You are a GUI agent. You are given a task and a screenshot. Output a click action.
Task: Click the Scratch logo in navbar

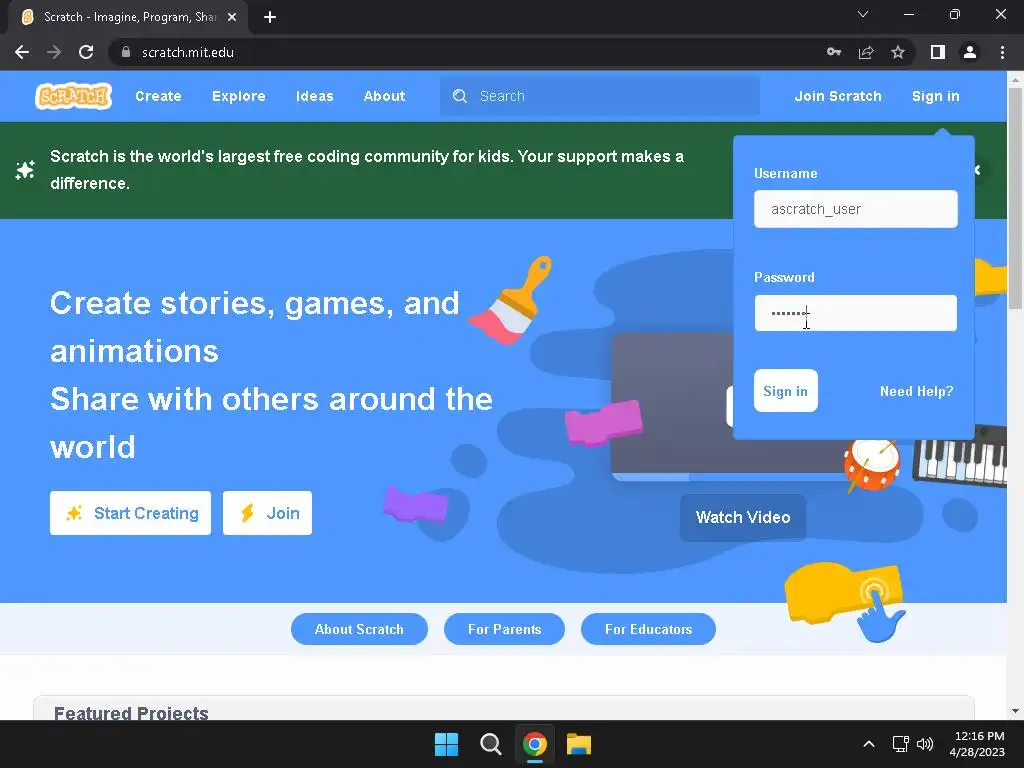[x=73, y=96]
